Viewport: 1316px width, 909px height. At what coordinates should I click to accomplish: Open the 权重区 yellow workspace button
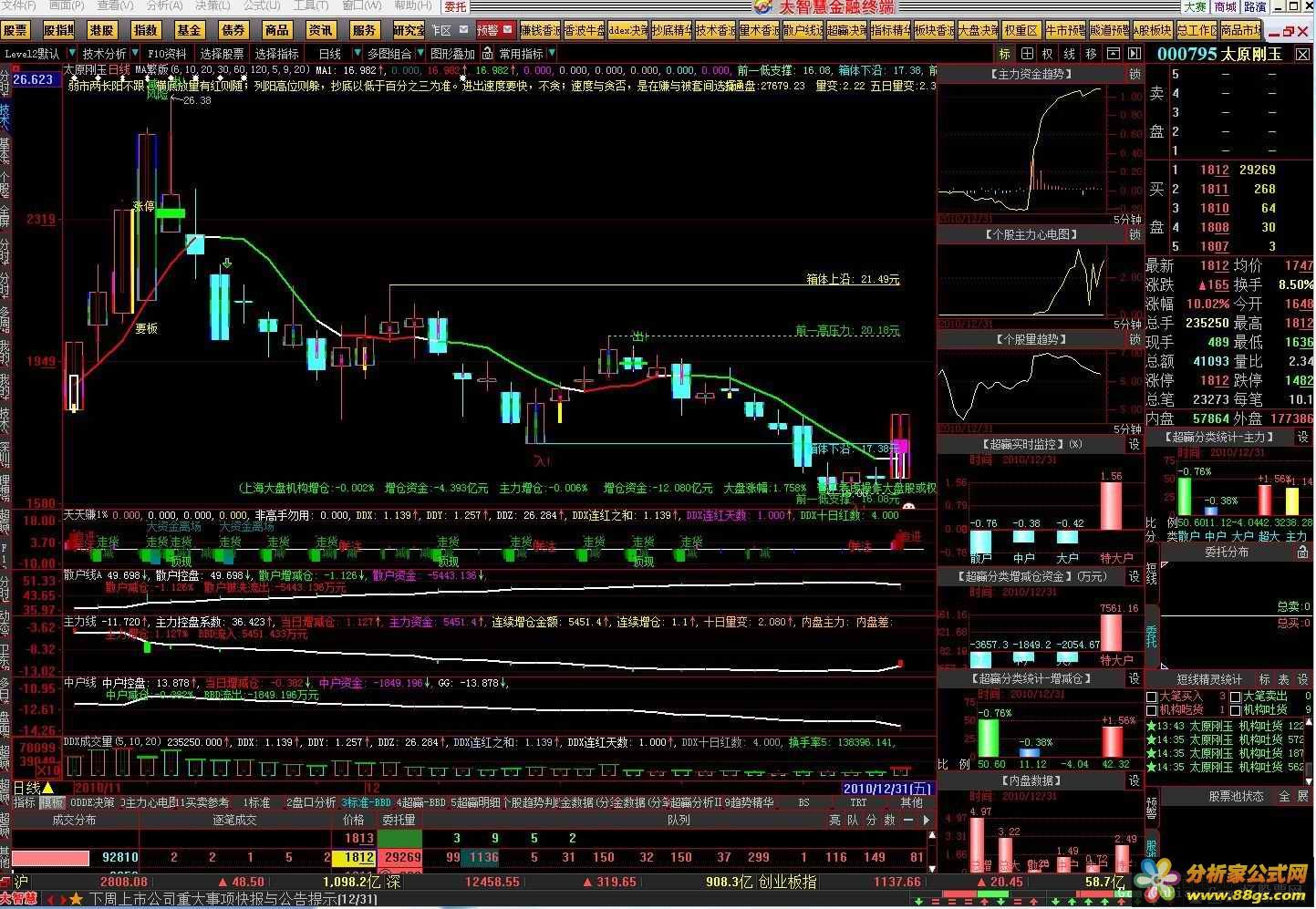[1021, 30]
